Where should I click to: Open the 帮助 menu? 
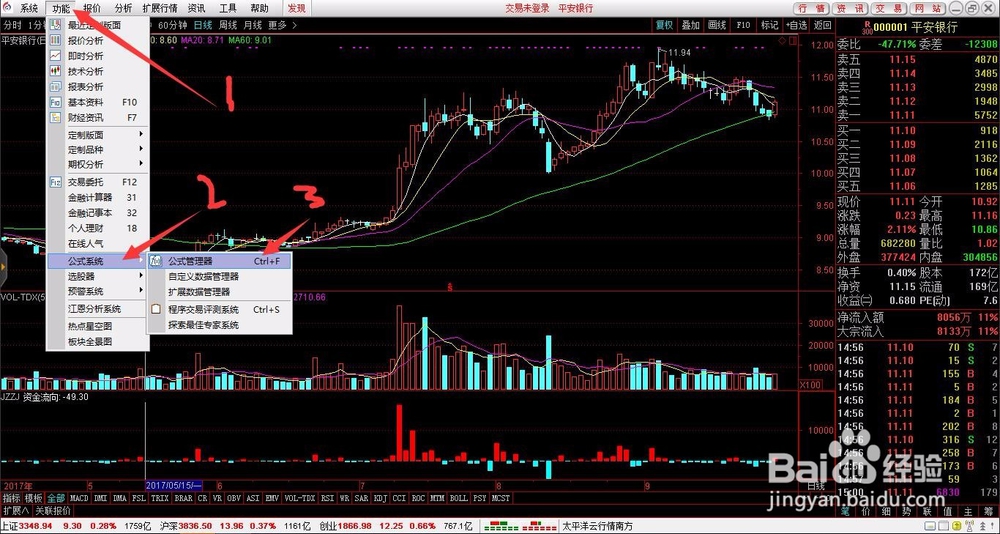(260, 8)
